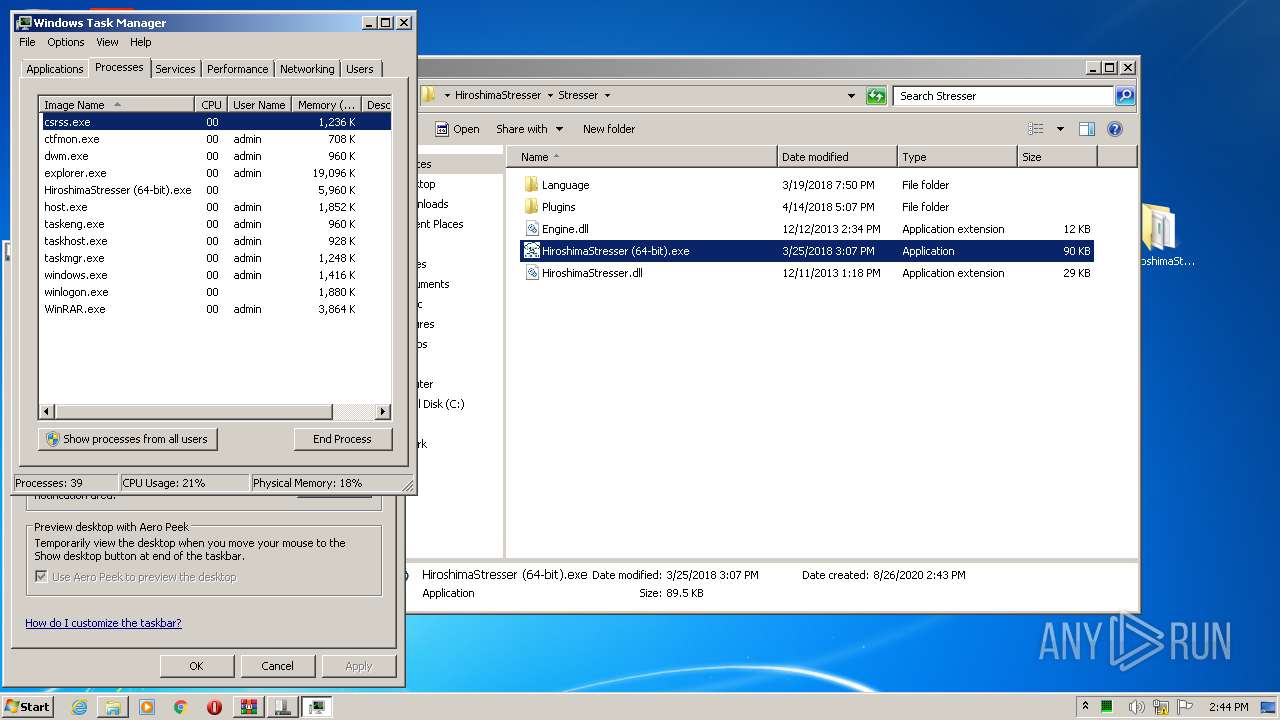Sort processes by Image Name column
Screen dimensions: 1280x720
coord(117,105)
